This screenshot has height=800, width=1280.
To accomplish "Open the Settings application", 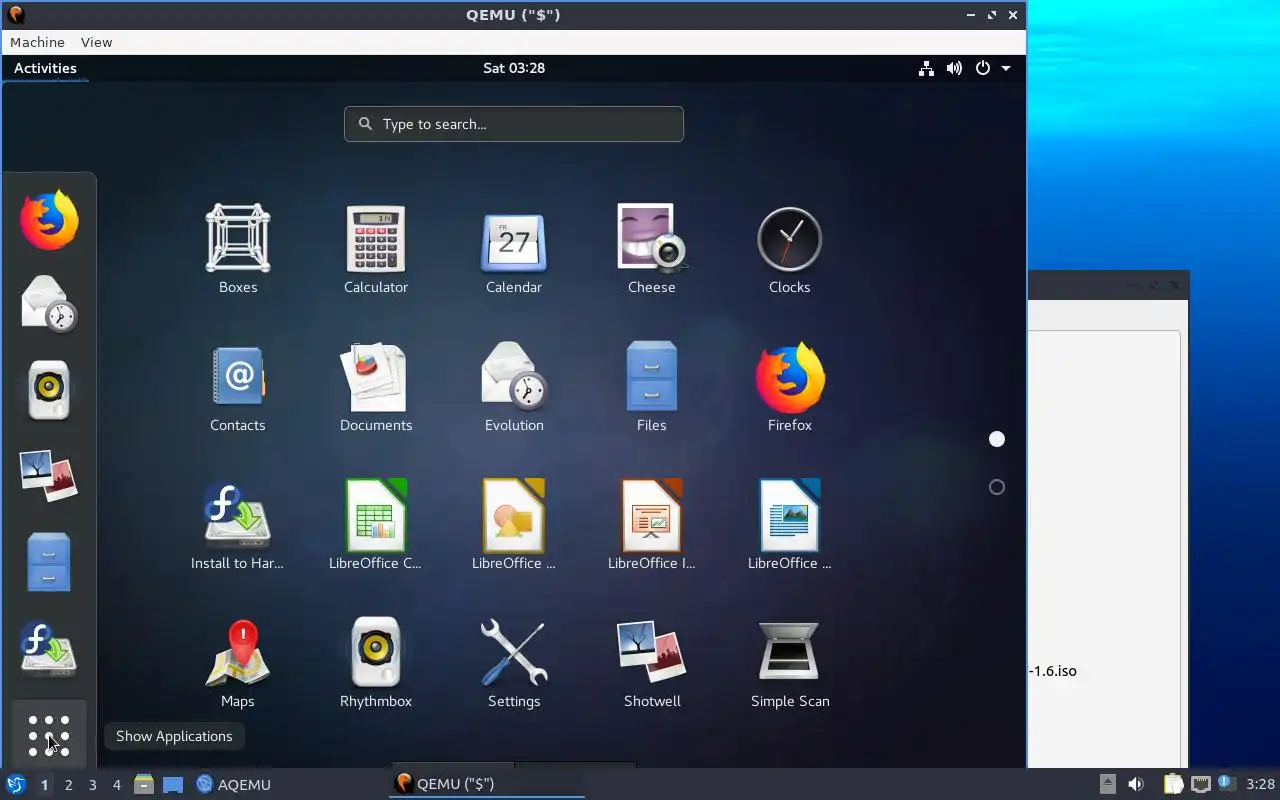I will (x=514, y=663).
